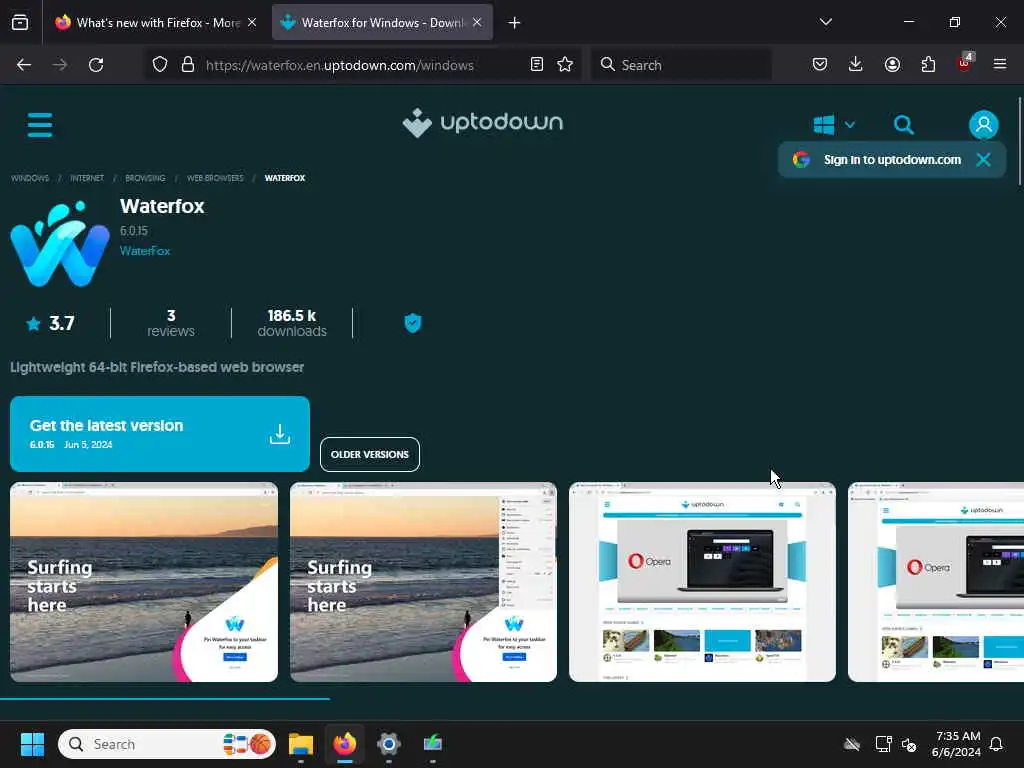Image resolution: width=1024 pixels, height=768 pixels.
Task: Open File Explorer from taskbar
Action: click(301, 744)
